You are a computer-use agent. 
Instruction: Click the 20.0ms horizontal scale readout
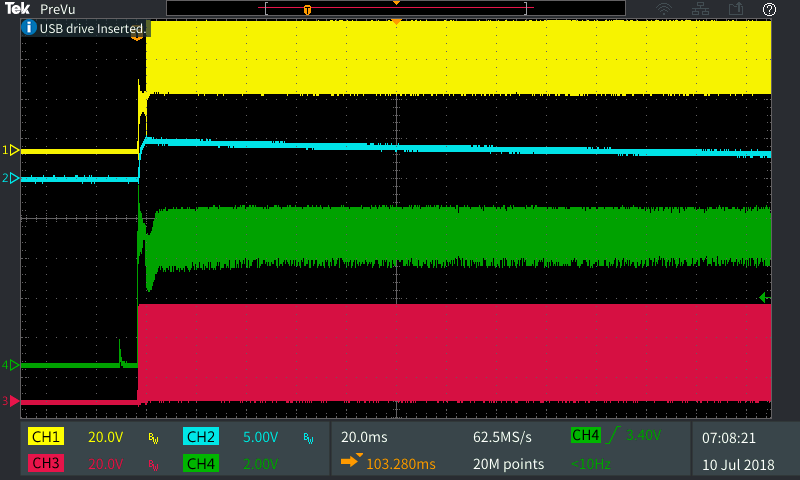tap(364, 437)
